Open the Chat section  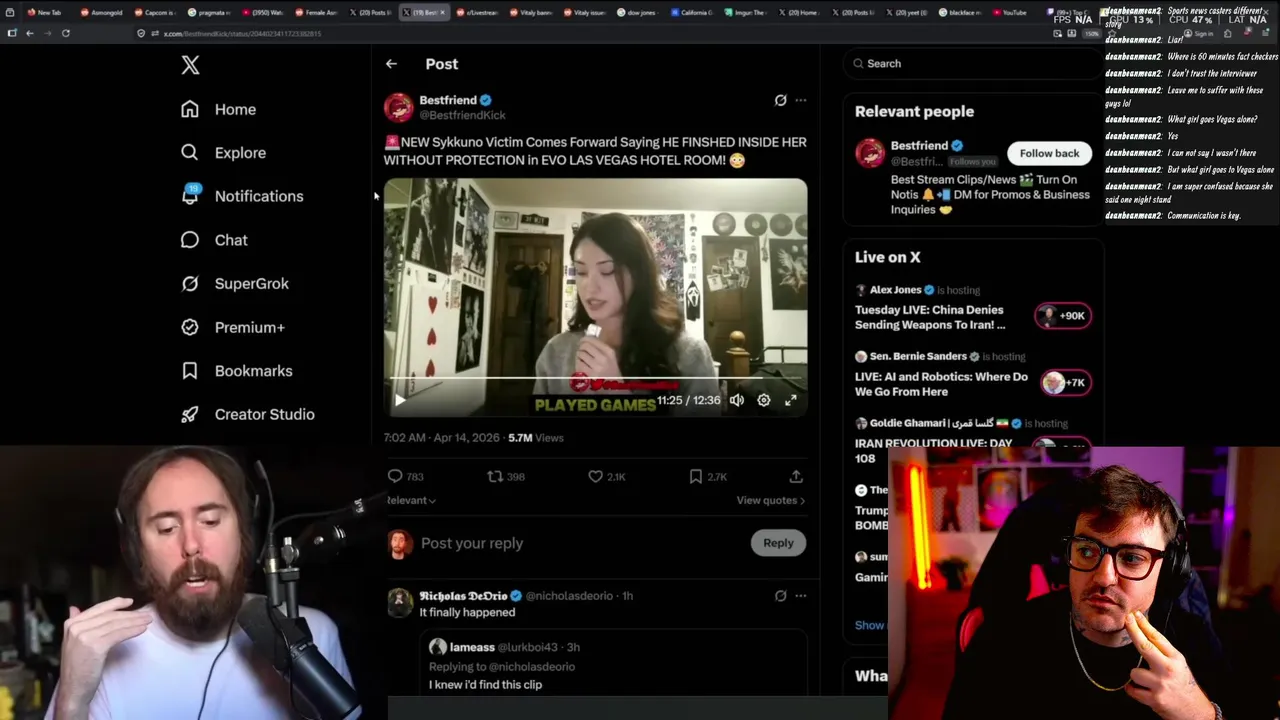click(213, 240)
